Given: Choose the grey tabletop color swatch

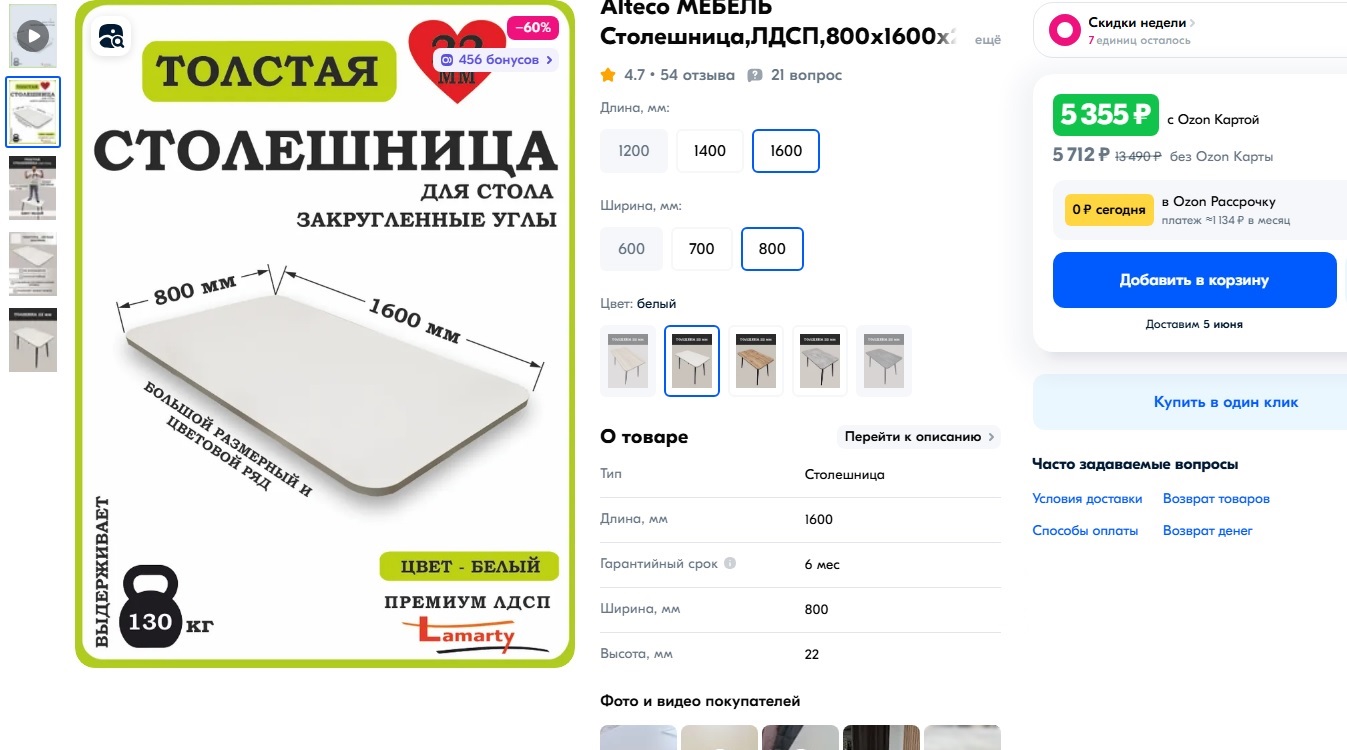Looking at the screenshot, I should click(884, 361).
